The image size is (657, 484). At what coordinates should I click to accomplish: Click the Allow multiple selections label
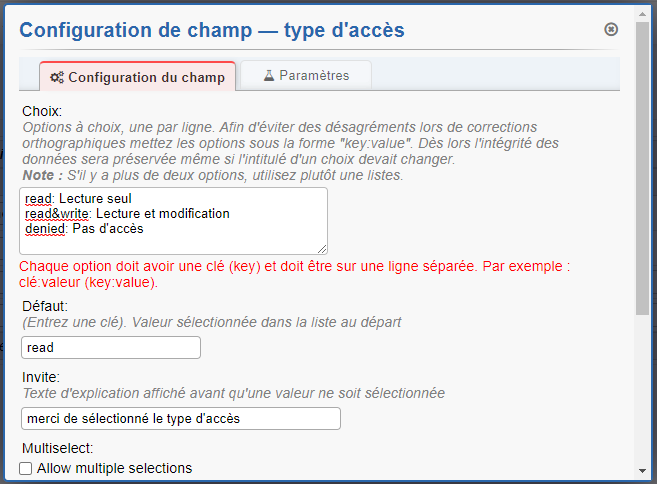pyautogui.click(x=114, y=468)
